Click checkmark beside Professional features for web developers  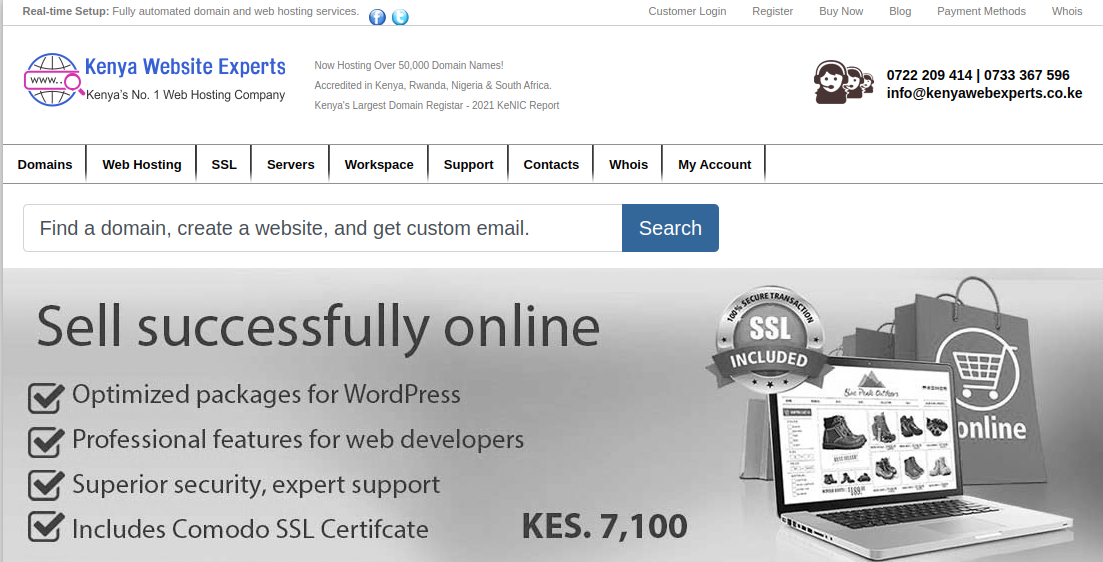coord(46,442)
